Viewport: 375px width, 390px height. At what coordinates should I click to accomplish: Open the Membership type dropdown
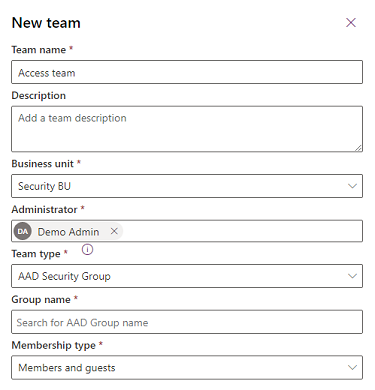tap(187, 367)
